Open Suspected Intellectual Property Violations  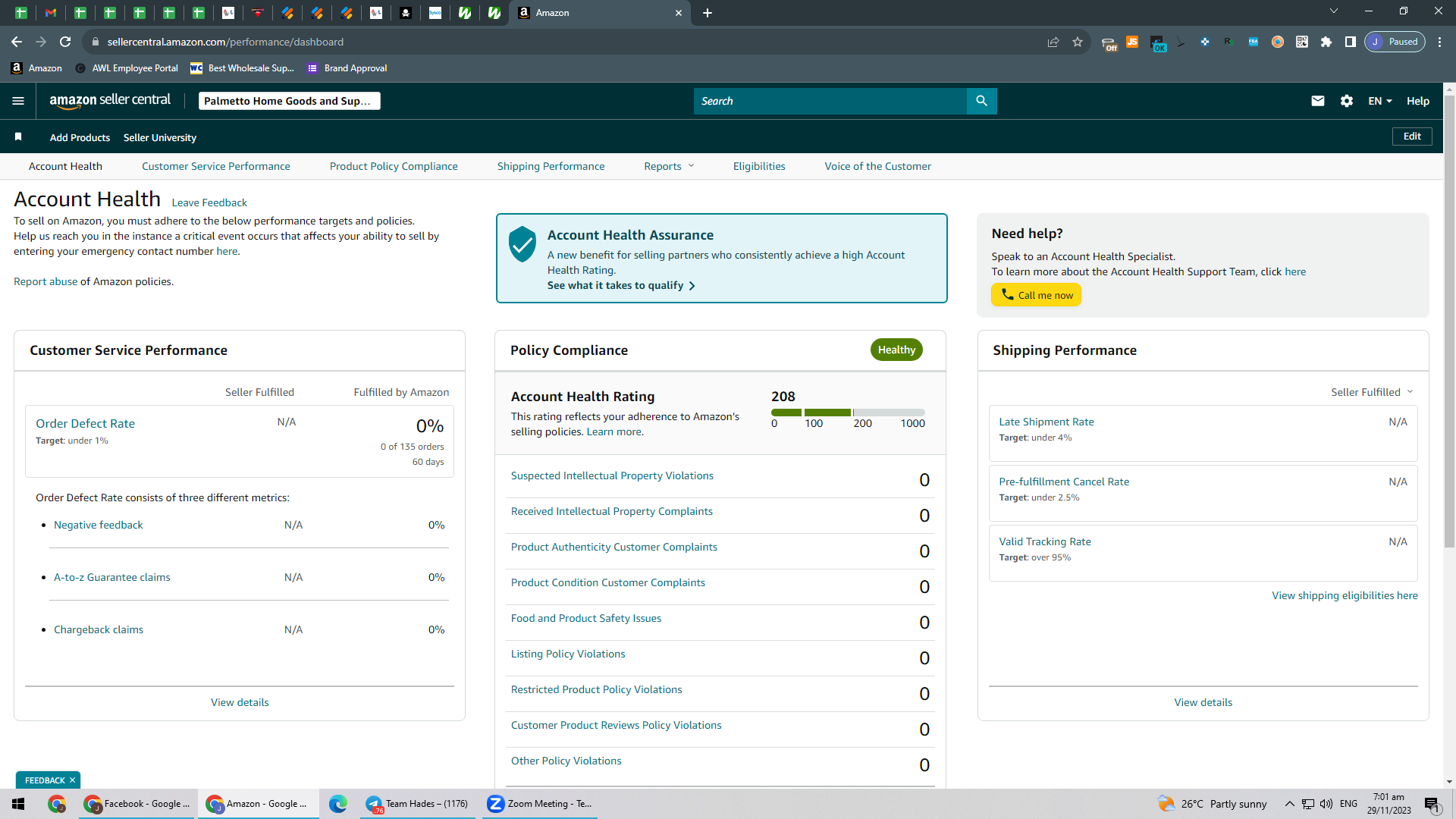pyautogui.click(x=612, y=476)
